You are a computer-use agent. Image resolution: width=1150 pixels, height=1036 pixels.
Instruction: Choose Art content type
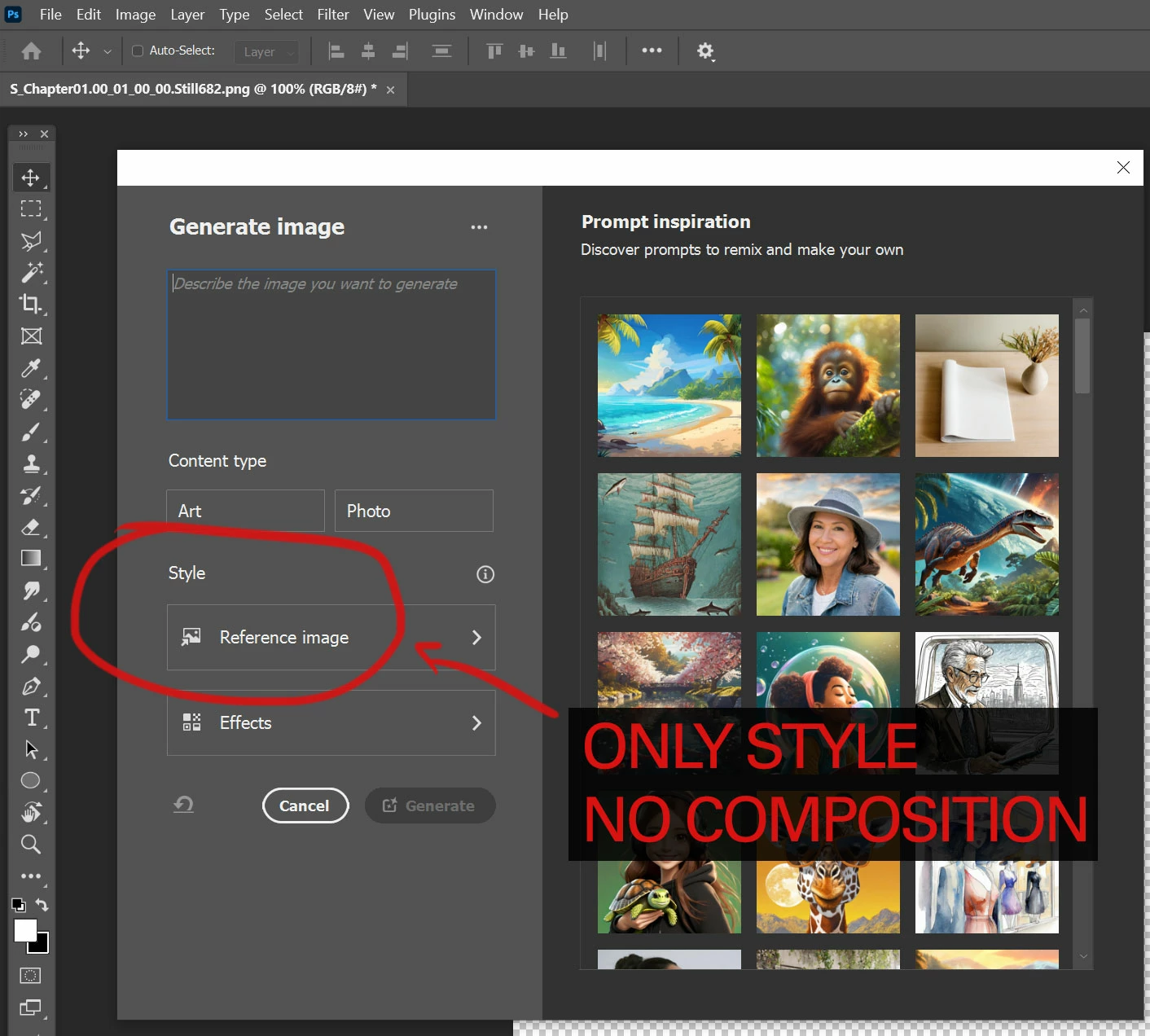245,511
